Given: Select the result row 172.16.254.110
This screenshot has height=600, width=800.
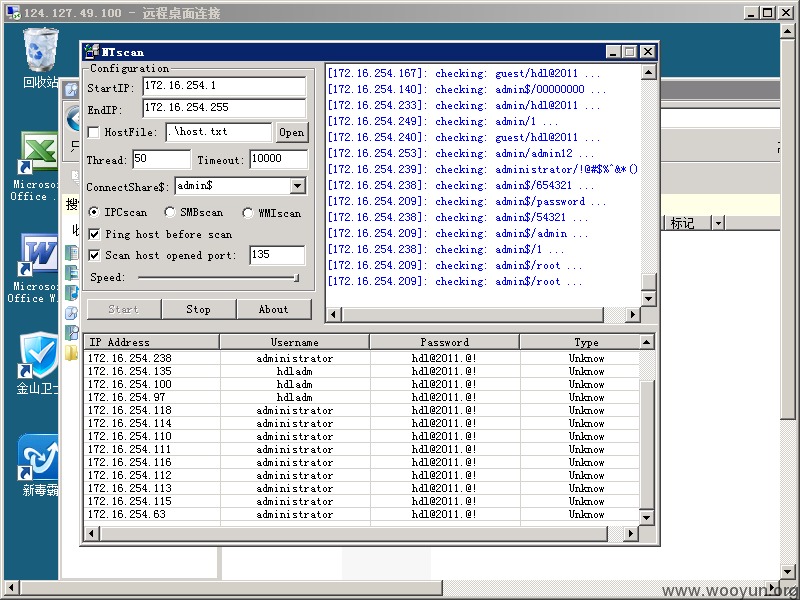Looking at the screenshot, I should coord(362,436).
